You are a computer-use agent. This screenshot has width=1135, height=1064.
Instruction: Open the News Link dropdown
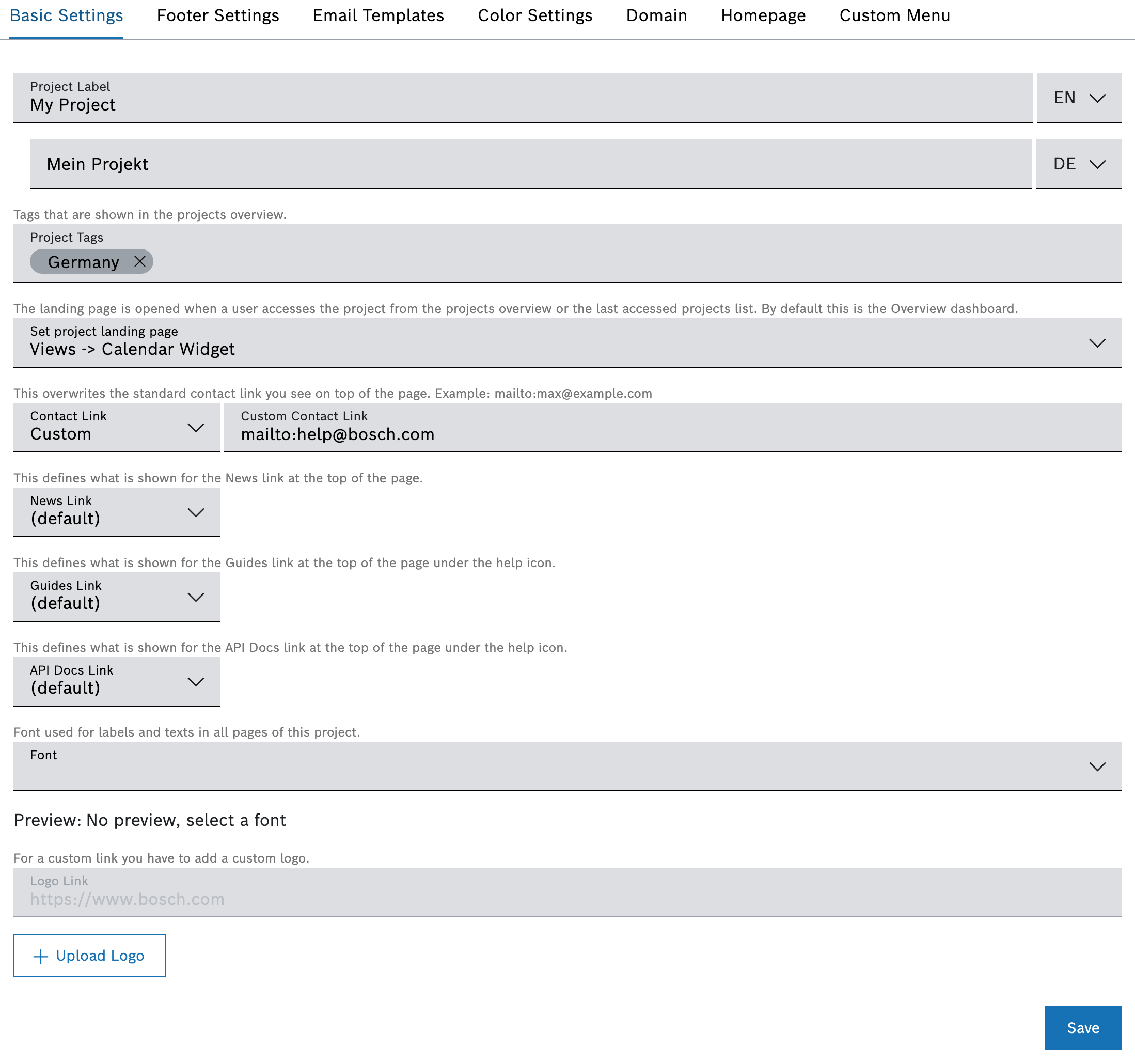tap(117, 512)
